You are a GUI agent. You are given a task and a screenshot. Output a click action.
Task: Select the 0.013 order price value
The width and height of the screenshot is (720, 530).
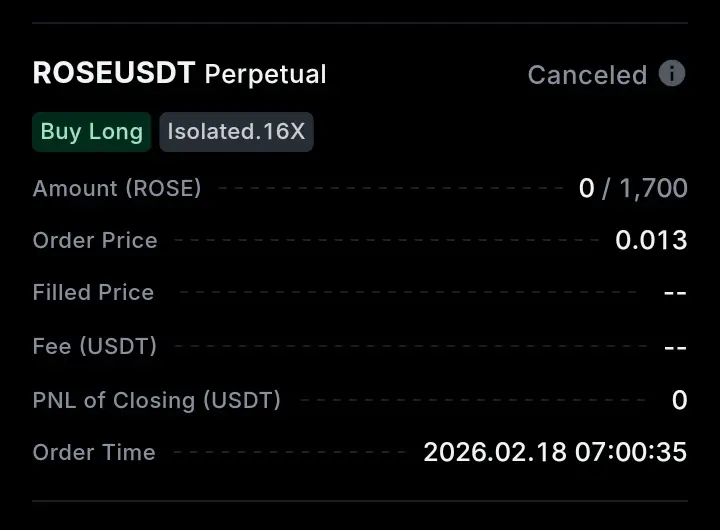coord(651,240)
